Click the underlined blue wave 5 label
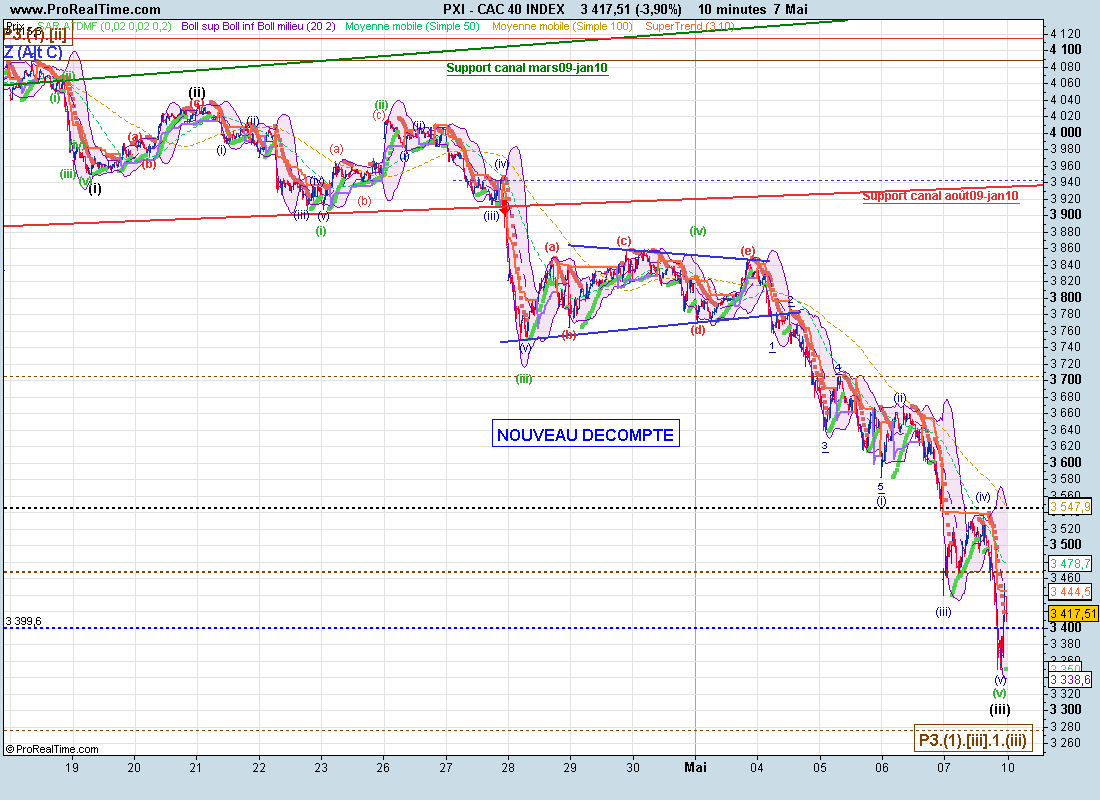Screen dimensions: 1100x800 [880, 486]
